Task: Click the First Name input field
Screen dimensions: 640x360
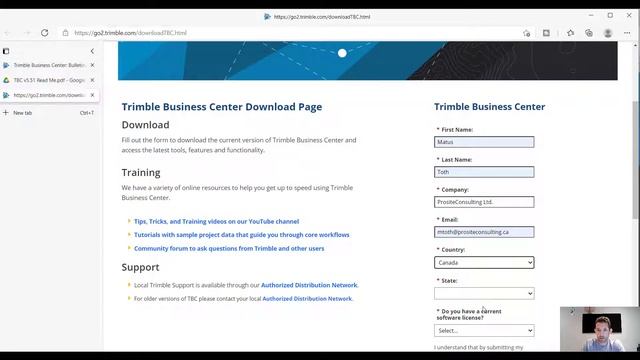Action: [484, 142]
